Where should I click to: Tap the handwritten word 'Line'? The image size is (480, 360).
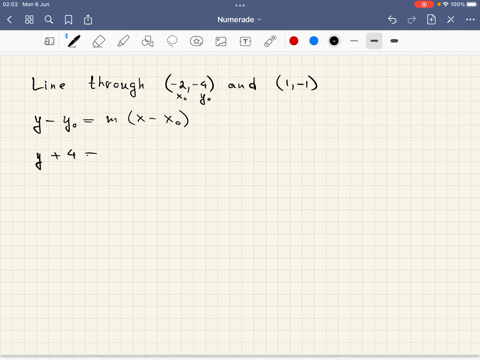[49, 84]
